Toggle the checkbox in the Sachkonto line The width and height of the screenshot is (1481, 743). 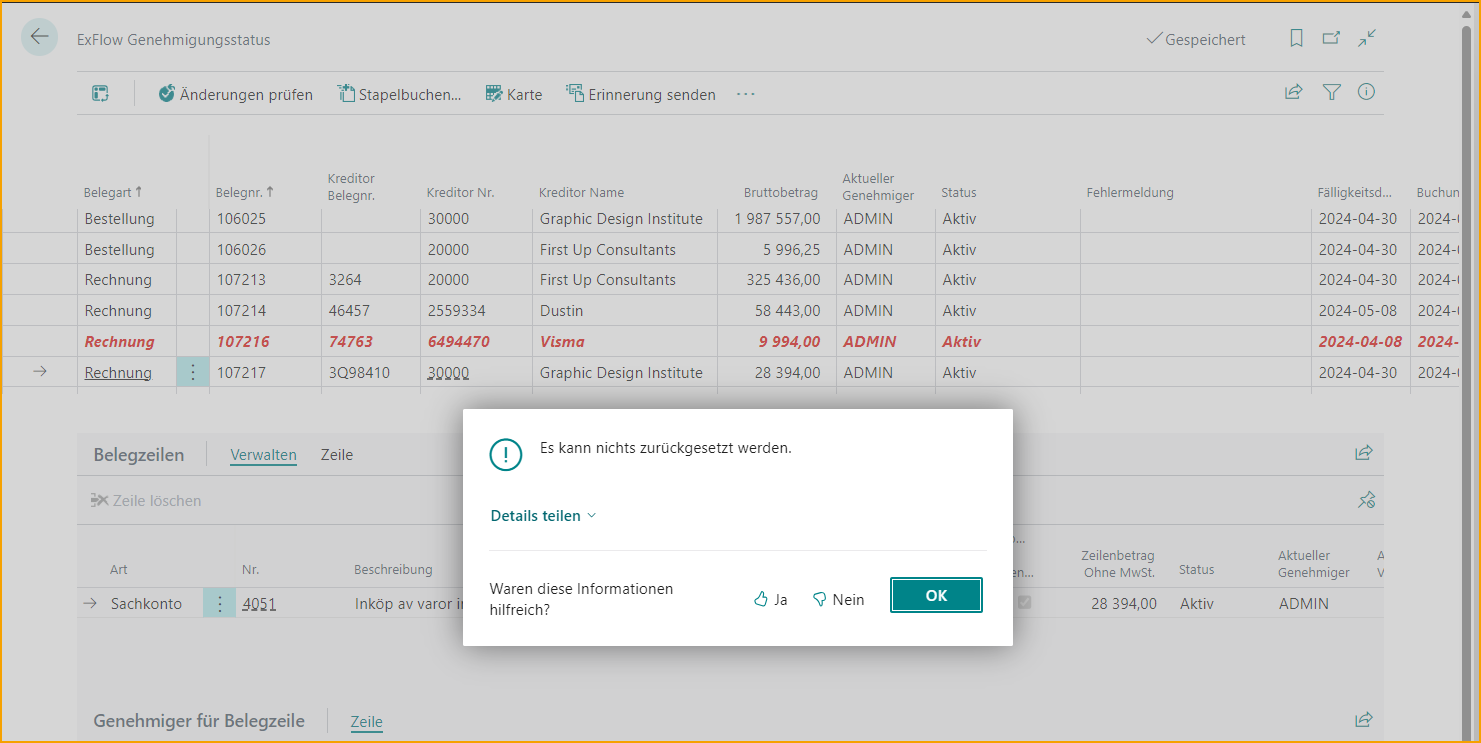click(x=1024, y=602)
